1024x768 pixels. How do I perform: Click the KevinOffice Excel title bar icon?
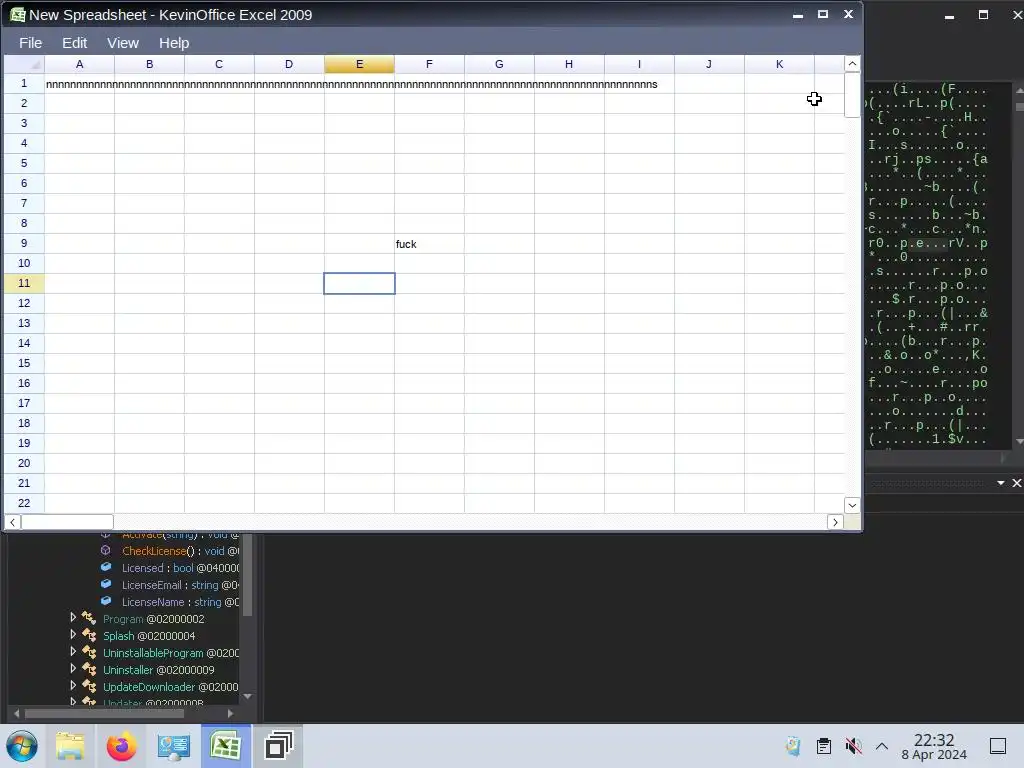[18, 14]
